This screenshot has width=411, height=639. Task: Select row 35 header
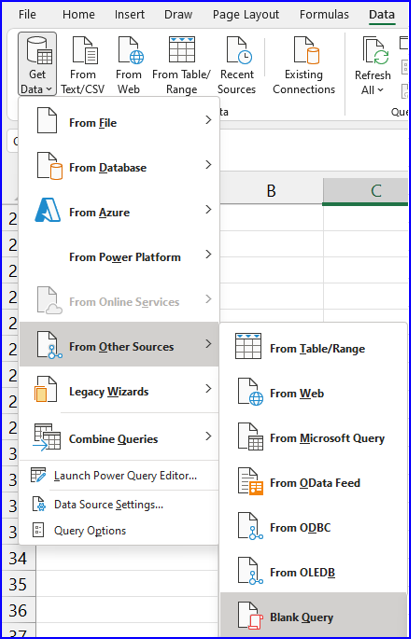tap(18, 585)
